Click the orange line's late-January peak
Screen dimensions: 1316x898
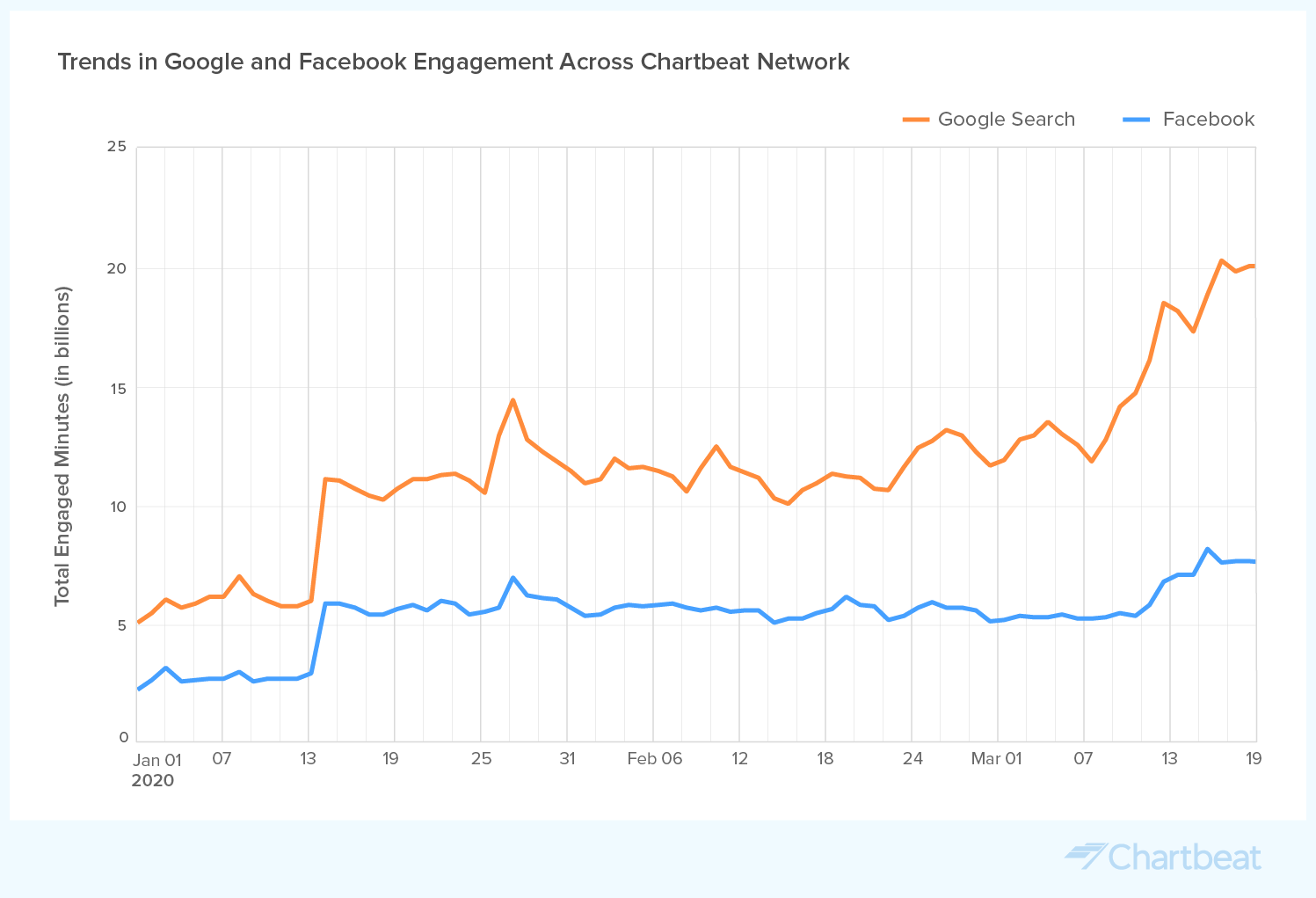(x=513, y=400)
